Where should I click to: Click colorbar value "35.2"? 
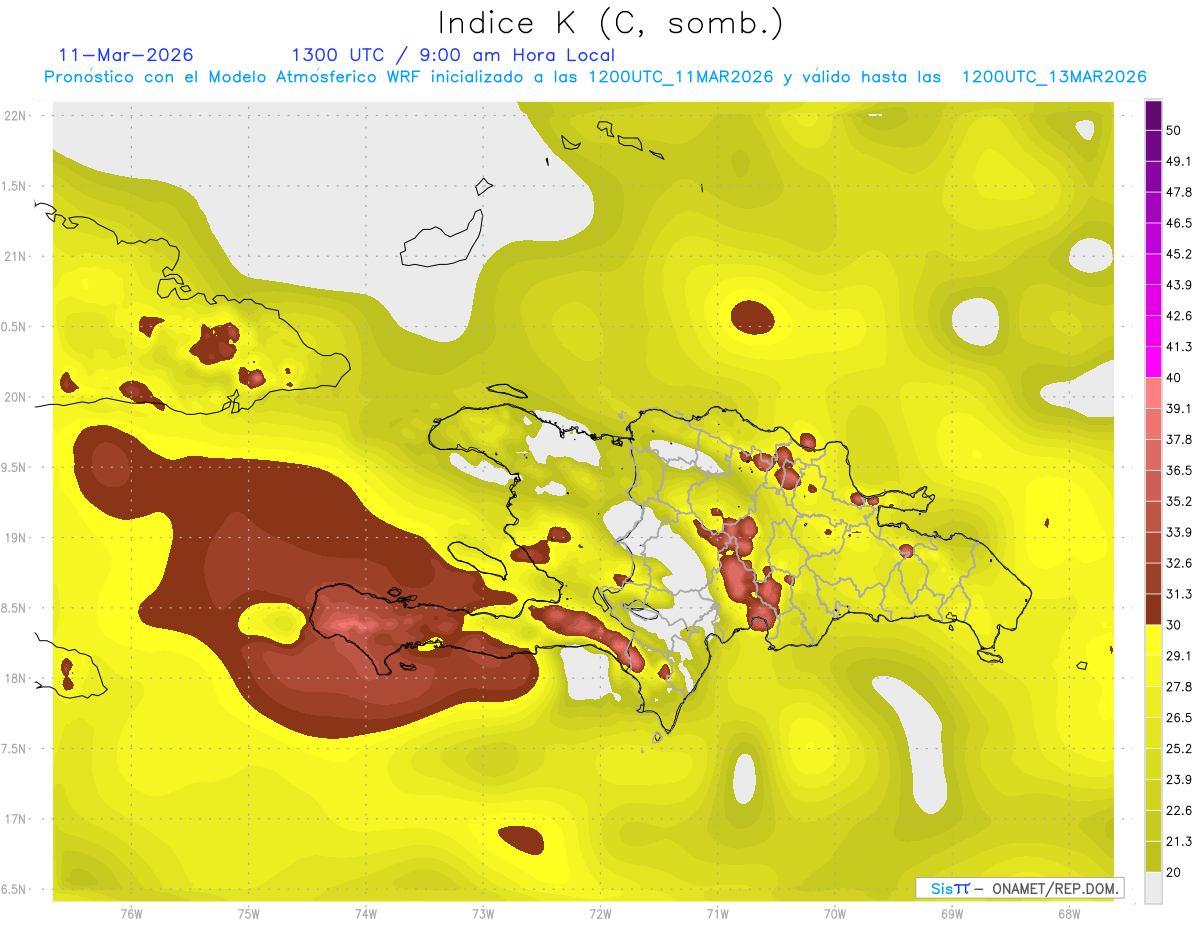(x=1179, y=501)
